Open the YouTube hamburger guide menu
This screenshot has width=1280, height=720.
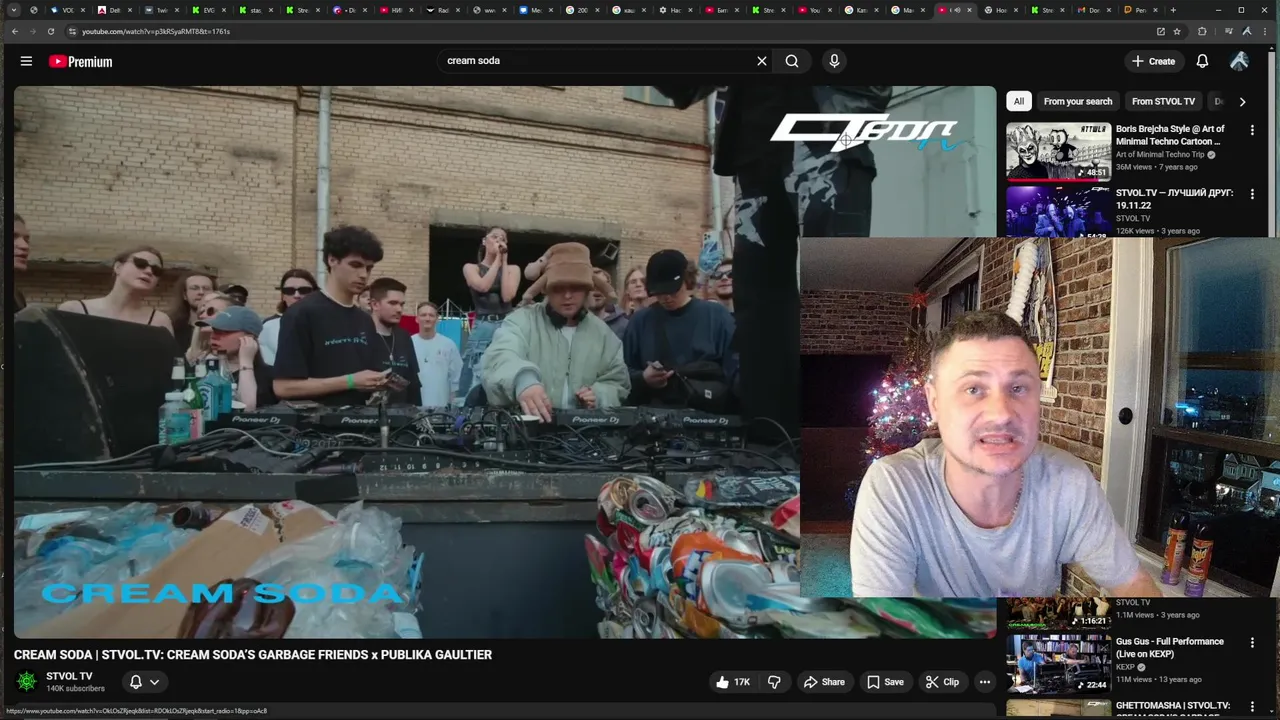point(26,61)
